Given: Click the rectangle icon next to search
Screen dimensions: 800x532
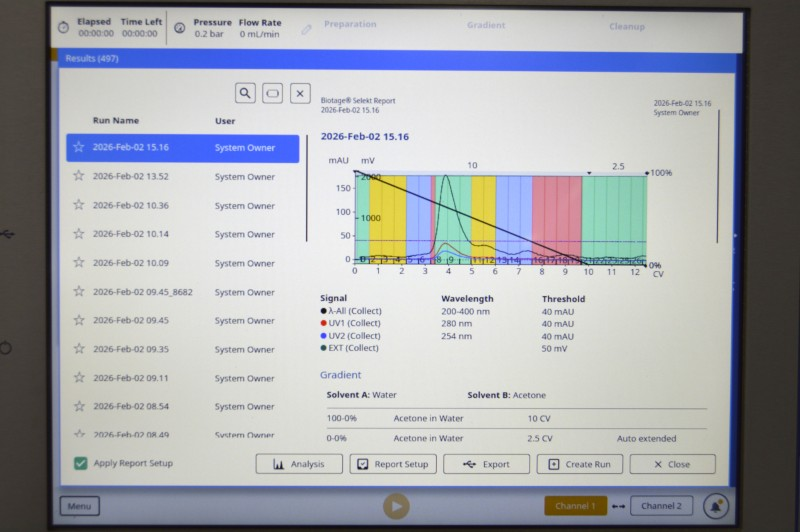Looking at the screenshot, I should 273,93.
